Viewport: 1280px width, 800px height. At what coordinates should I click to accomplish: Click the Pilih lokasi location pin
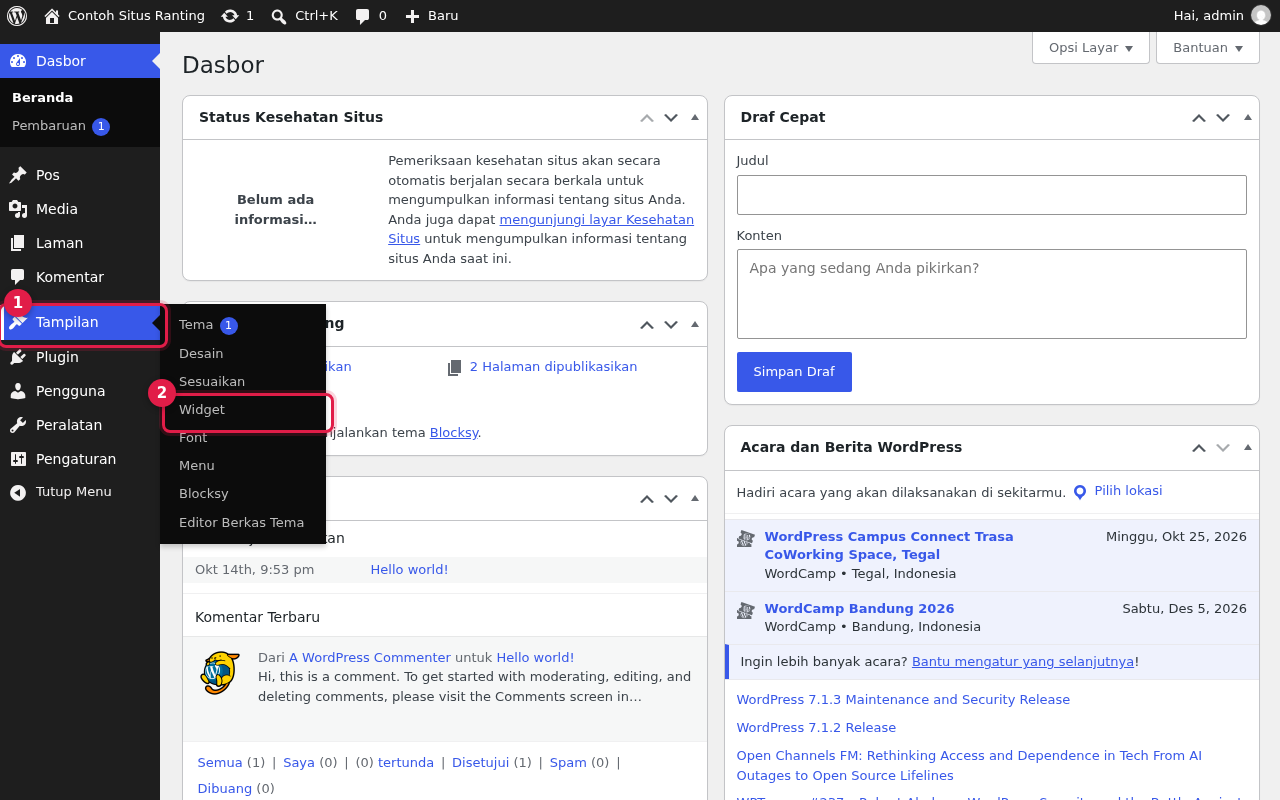[1080, 492]
